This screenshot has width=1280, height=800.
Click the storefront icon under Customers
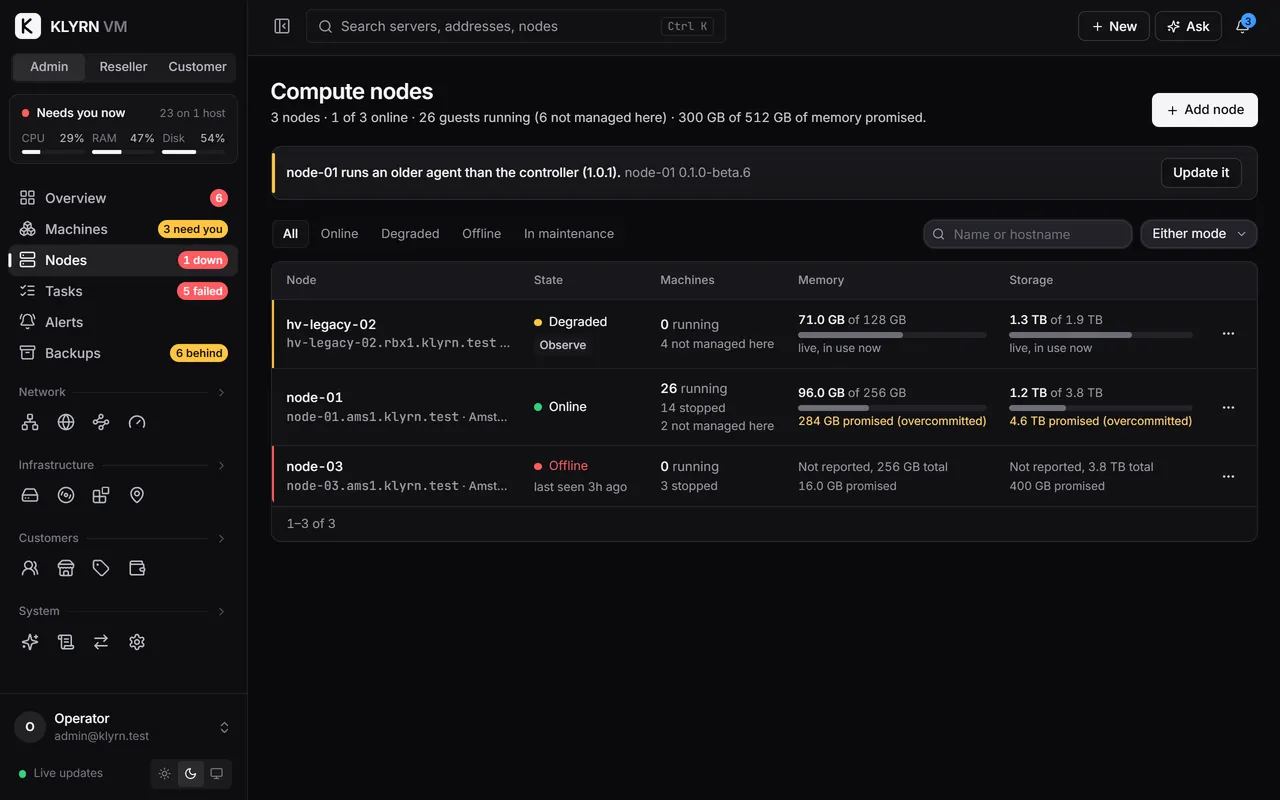point(66,568)
